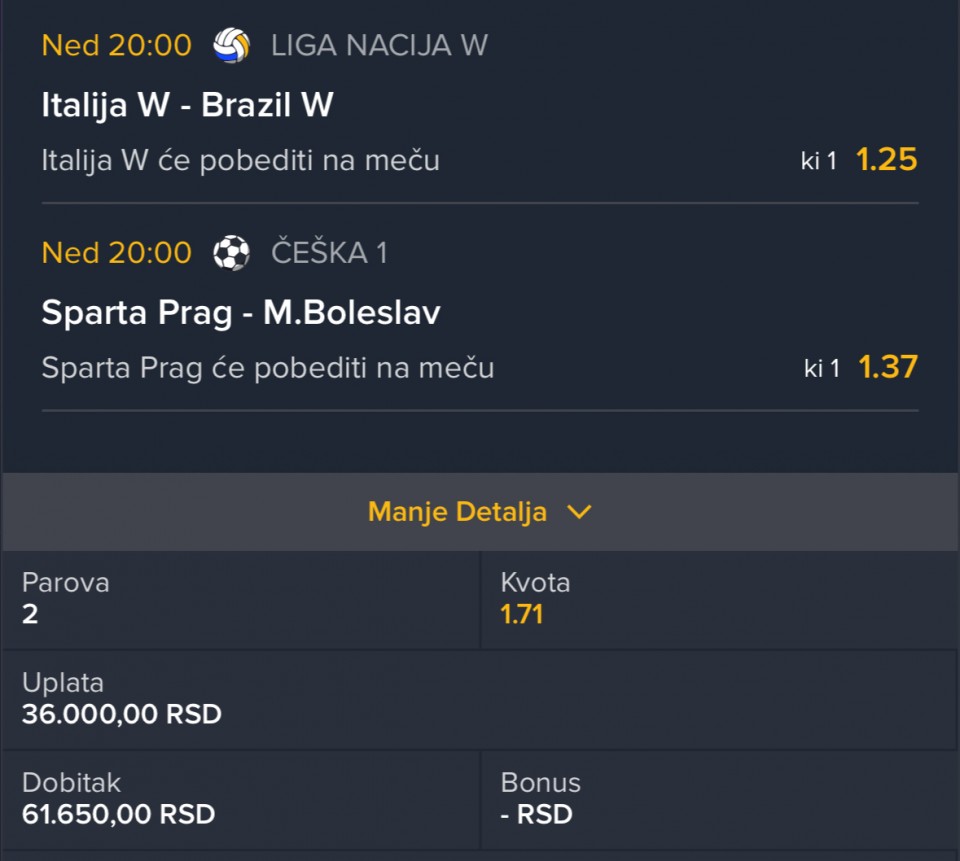The height and width of the screenshot is (861, 960).
Task: Select the 1.25 odds value
Action: pyautogui.click(x=887, y=160)
